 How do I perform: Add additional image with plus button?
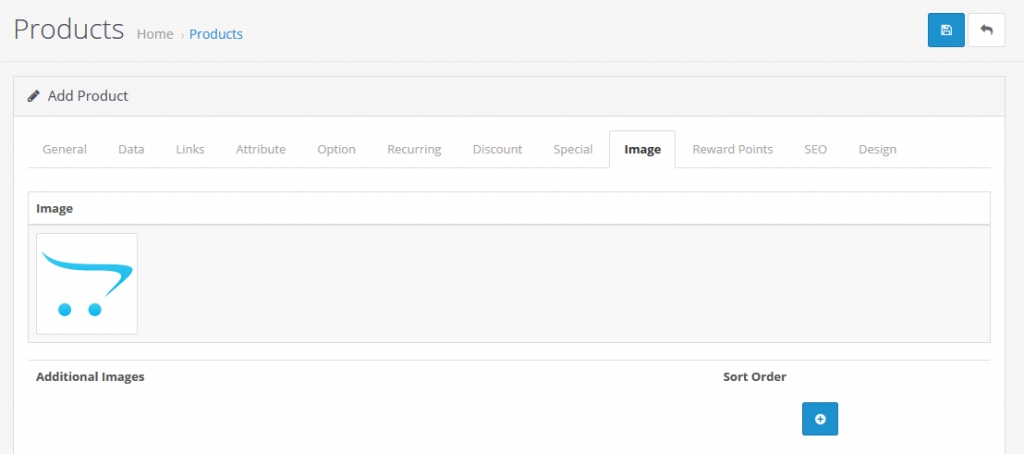click(820, 419)
